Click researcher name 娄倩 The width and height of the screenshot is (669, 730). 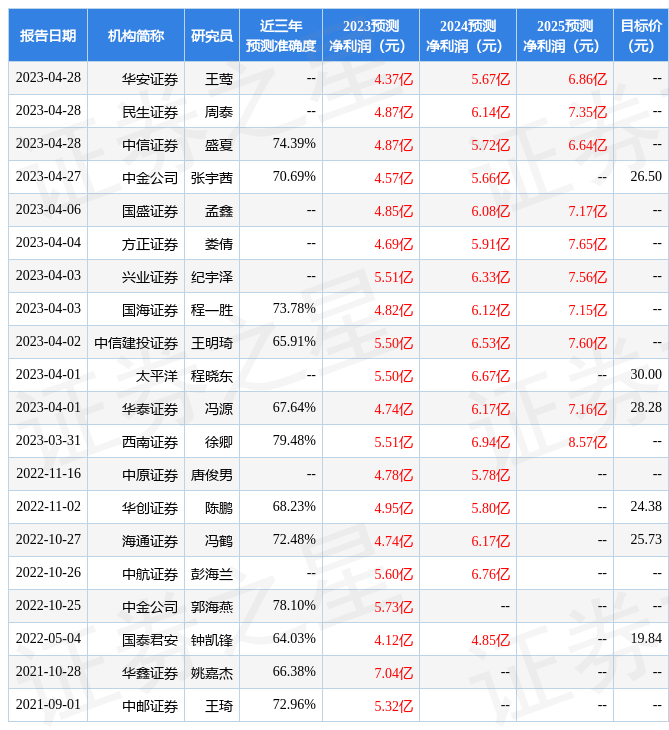219,244
